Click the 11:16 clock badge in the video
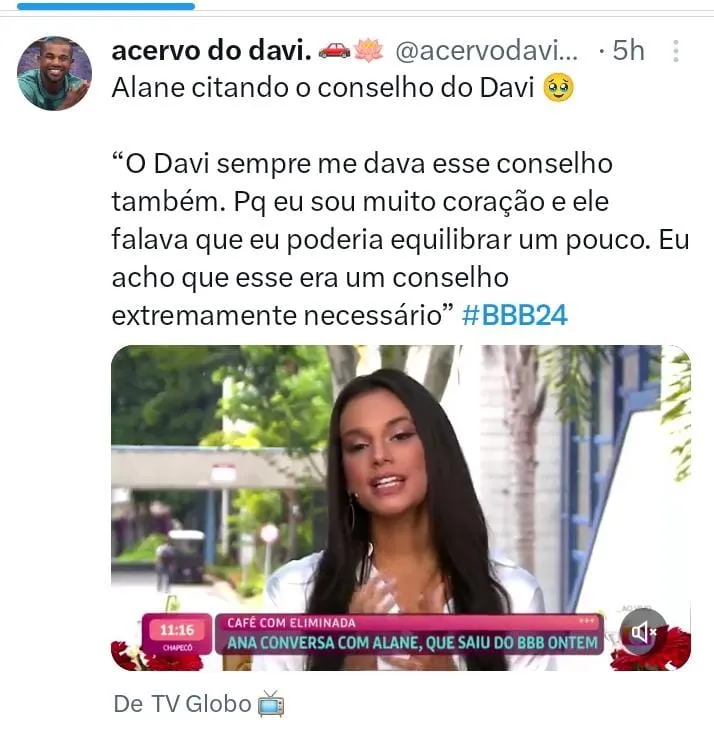The image size is (714, 729). [177, 635]
